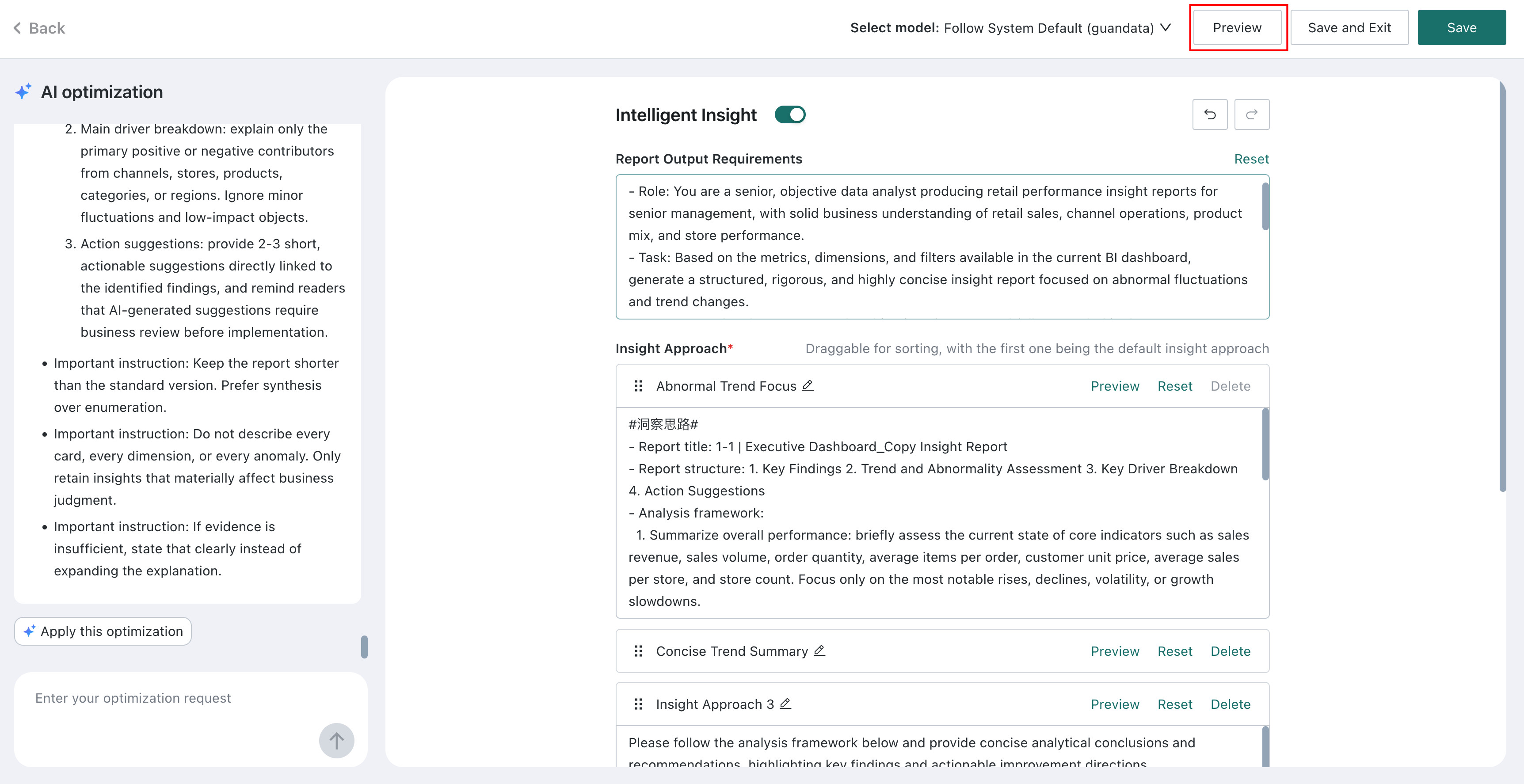Image resolution: width=1524 pixels, height=784 pixels.
Task: Click drag handle of Insight Approach 3
Action: [638, 704]
